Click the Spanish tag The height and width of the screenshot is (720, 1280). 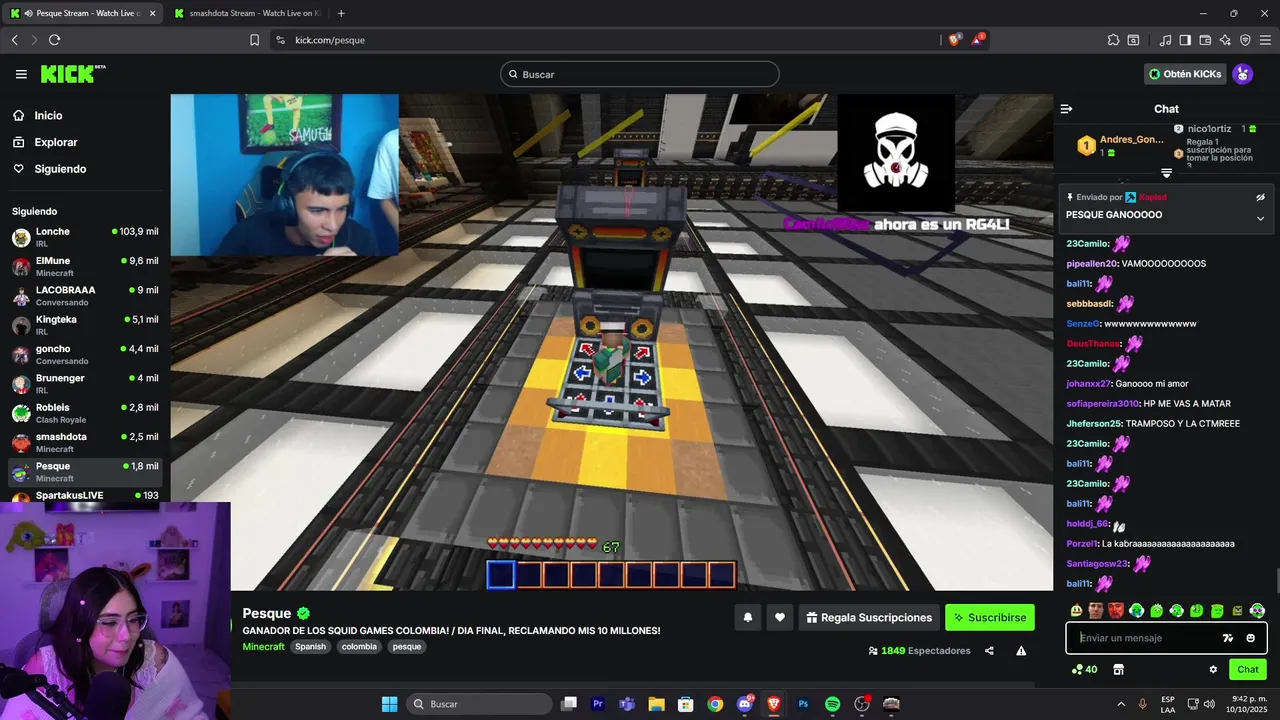[310, 647]
